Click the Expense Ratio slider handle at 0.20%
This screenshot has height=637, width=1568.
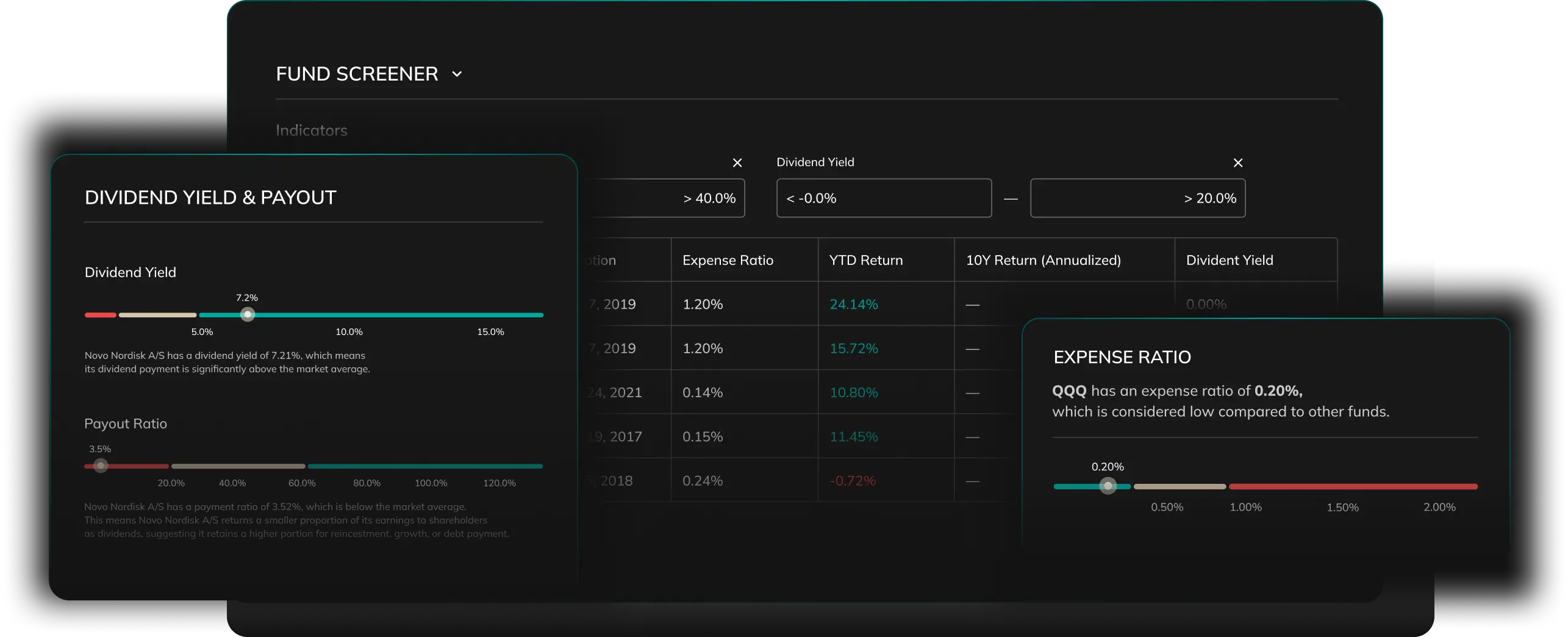click(1108, 486)
